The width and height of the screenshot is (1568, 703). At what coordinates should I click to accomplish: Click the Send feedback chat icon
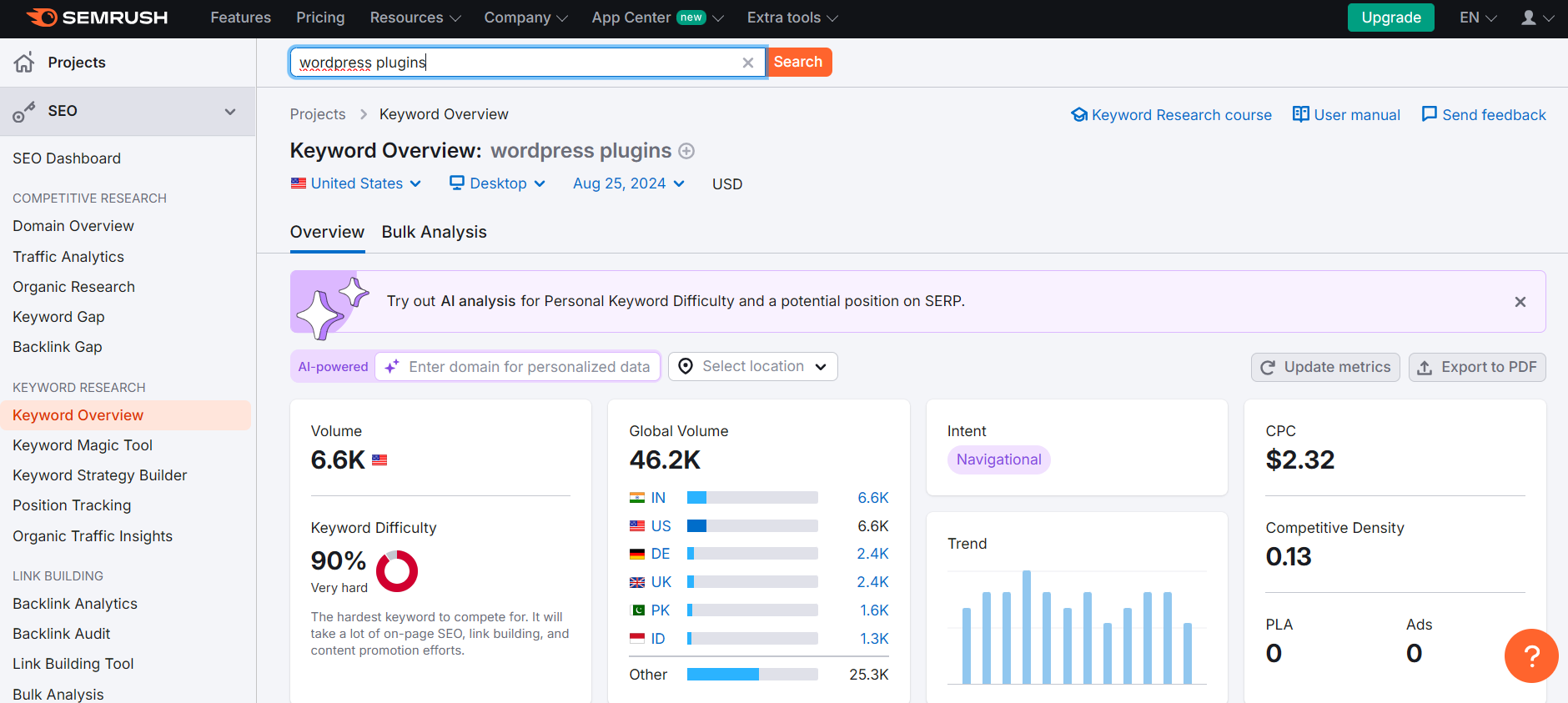click(1430, 114)
